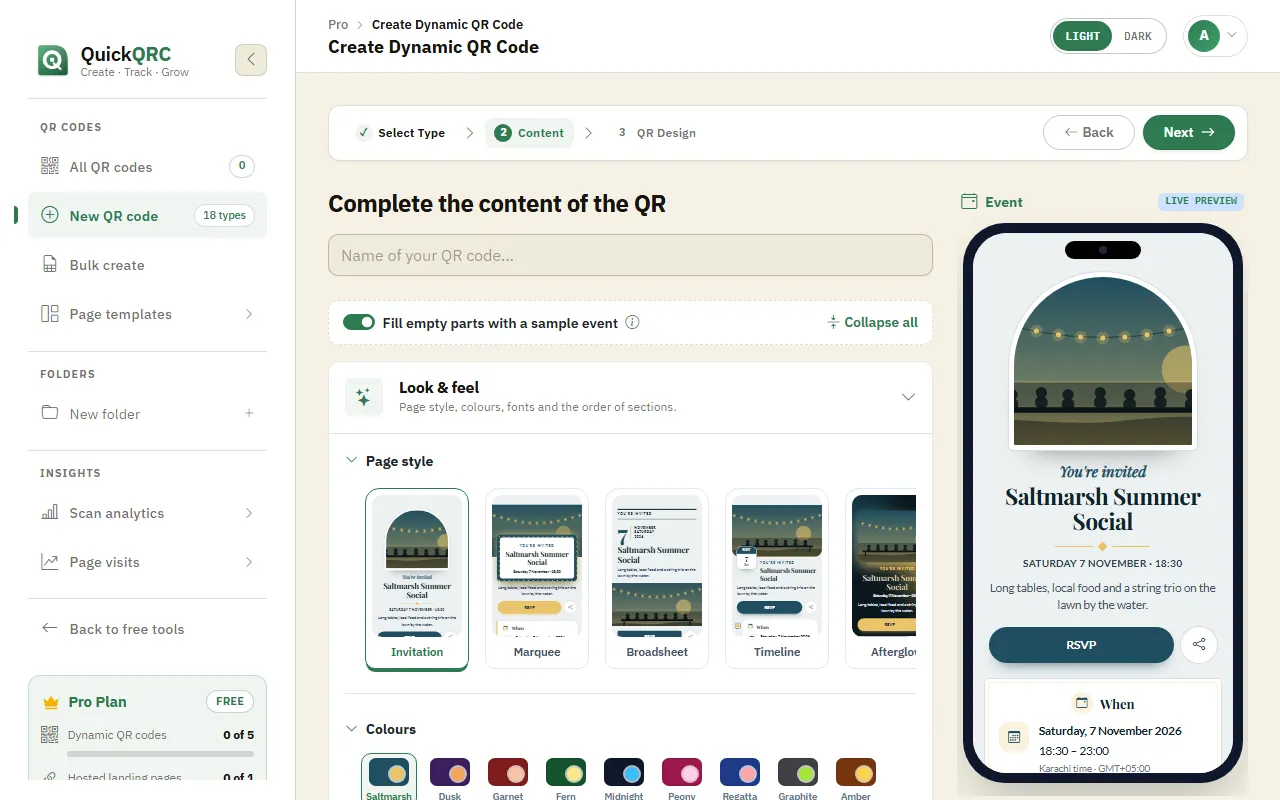Click the All QR codes grid icon
Viewport: 1280px width, 800px height.
pos(49,166)
